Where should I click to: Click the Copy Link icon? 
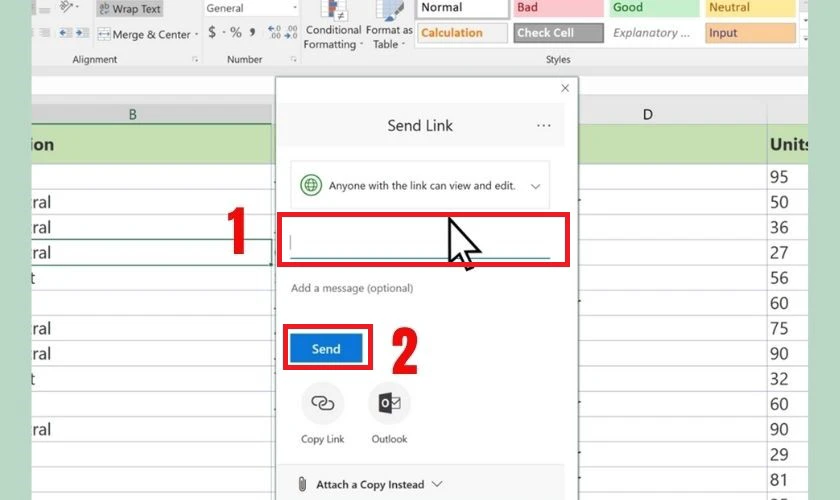point(322,403)
